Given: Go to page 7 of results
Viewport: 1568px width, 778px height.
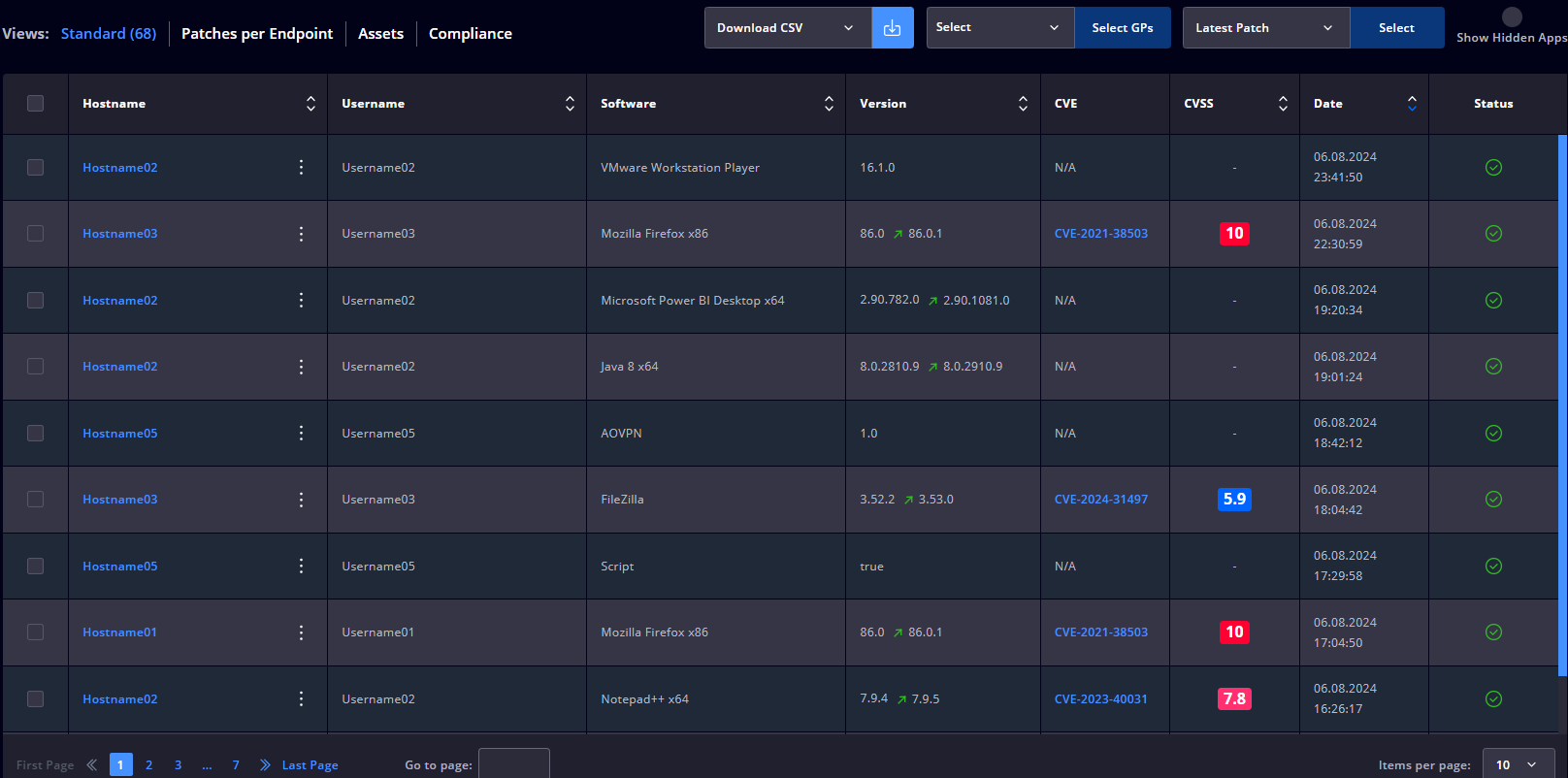Looking at the screenshot, I should 236,764.
